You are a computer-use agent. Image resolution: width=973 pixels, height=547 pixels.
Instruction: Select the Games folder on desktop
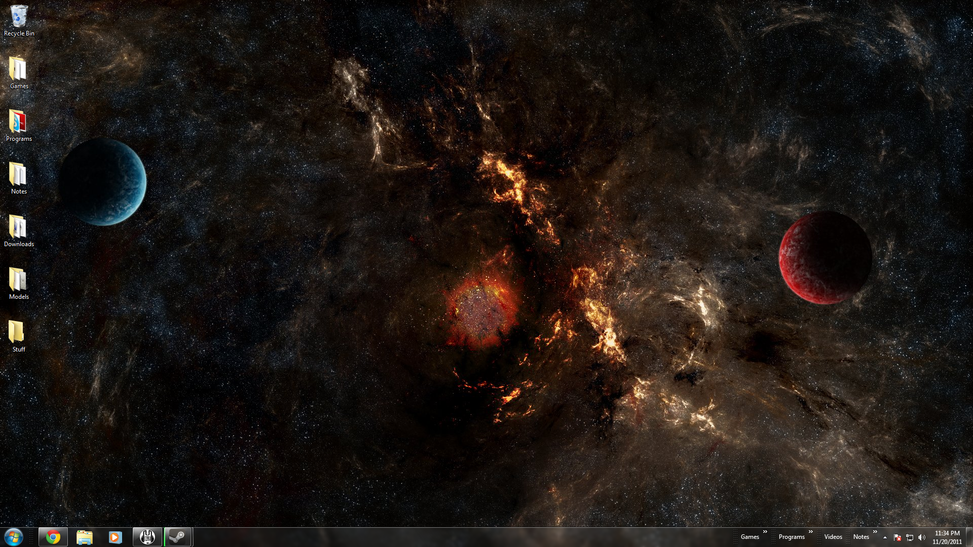pyautogui.click(x=18, y=70)
